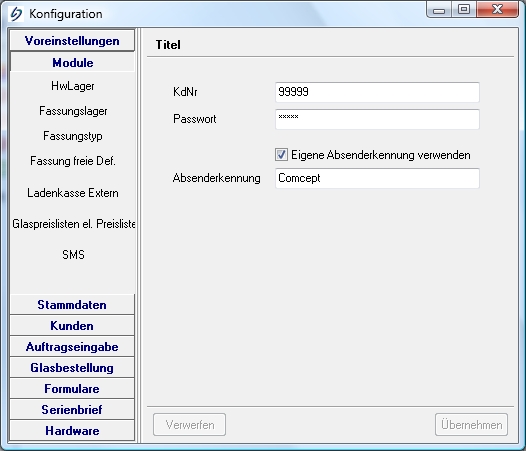Expand the Voreinstellungen section

click(72, 41)
